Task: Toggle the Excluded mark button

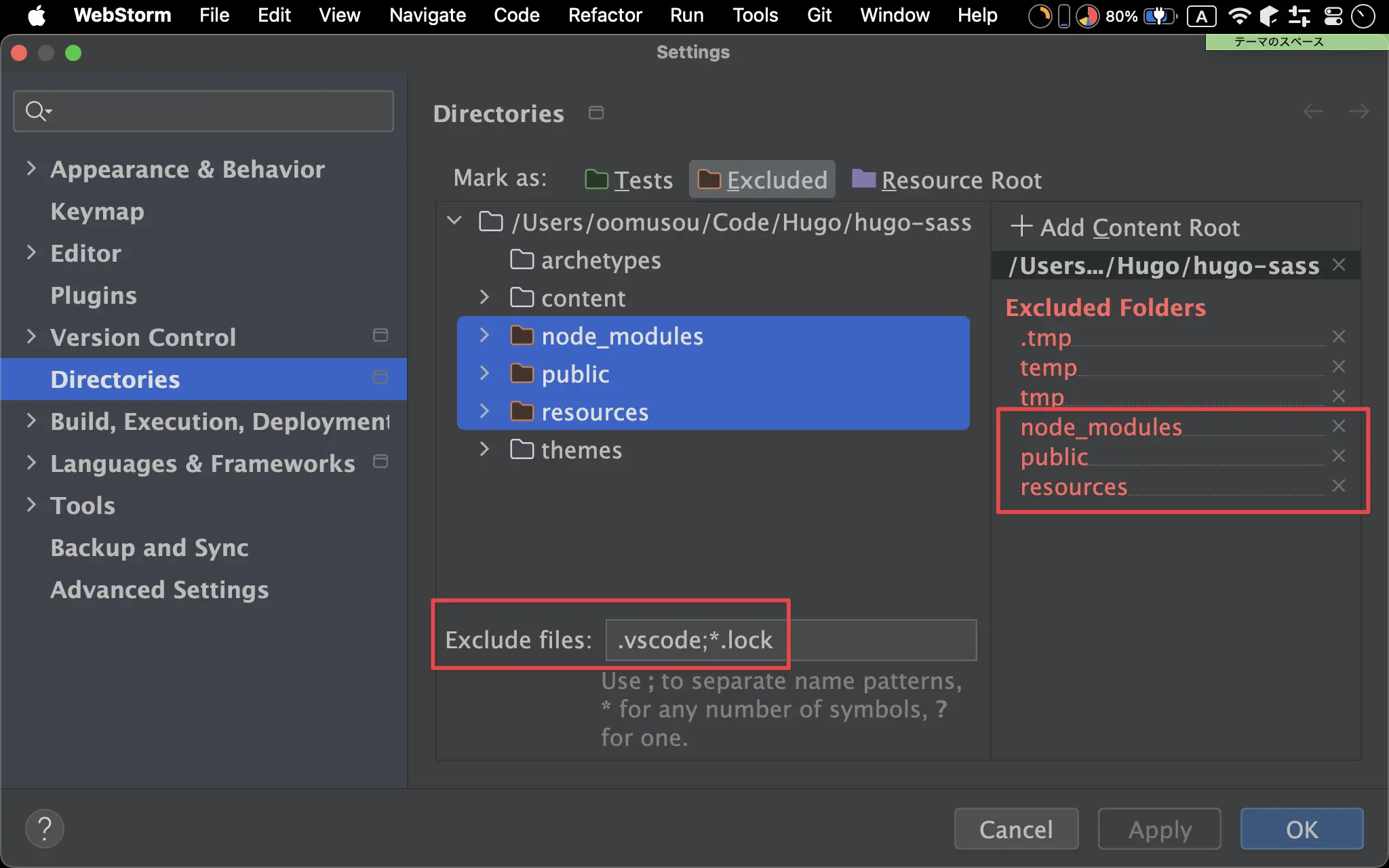Action: (762, 180)
